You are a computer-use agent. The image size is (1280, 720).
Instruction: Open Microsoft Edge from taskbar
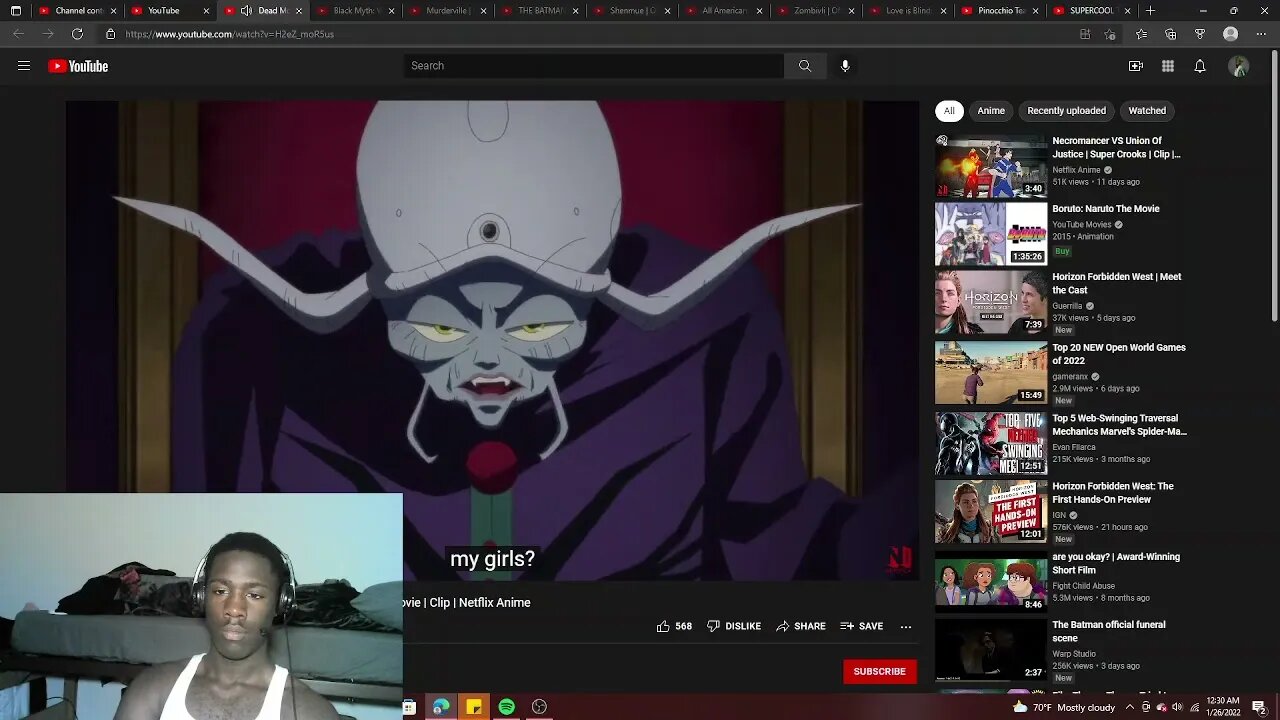[x=441, y=707]
